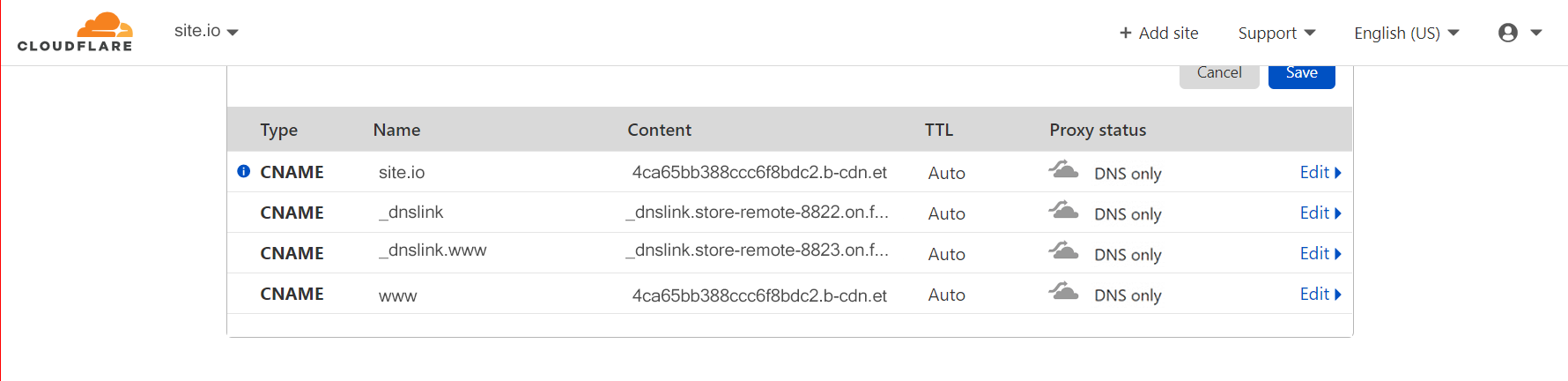This screenshot has height=381, width=1568.
Task: Open the Support dropdown menu
Action: click(1276, 33)
